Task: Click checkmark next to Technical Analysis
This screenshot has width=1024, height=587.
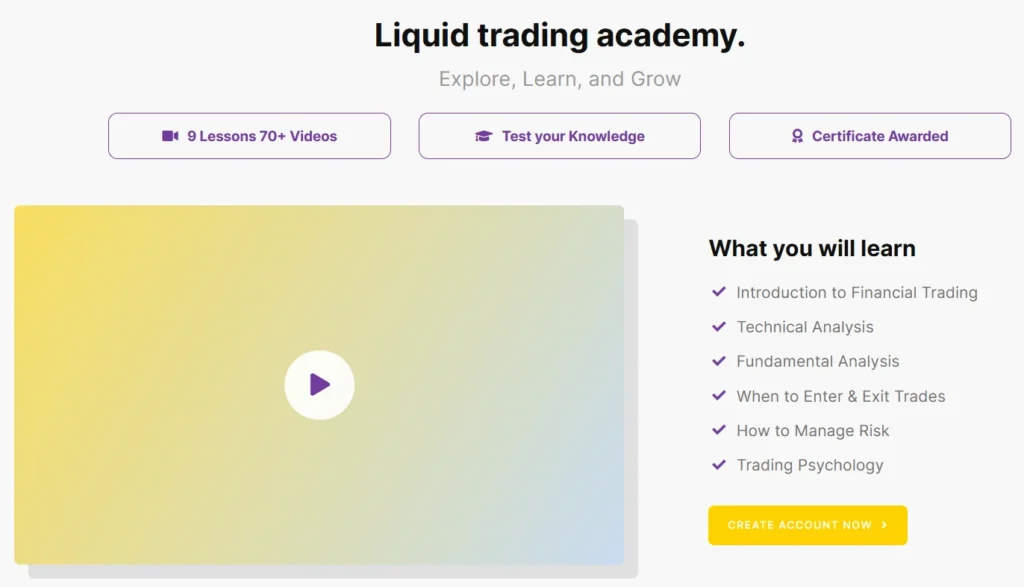Action: point(718,327)
